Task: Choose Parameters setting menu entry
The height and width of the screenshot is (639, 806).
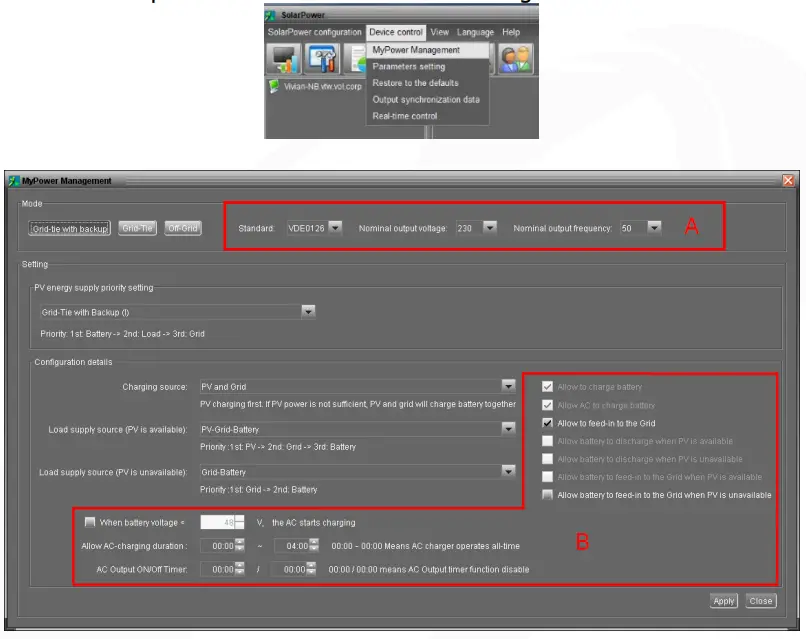Action: coord(428,66)
